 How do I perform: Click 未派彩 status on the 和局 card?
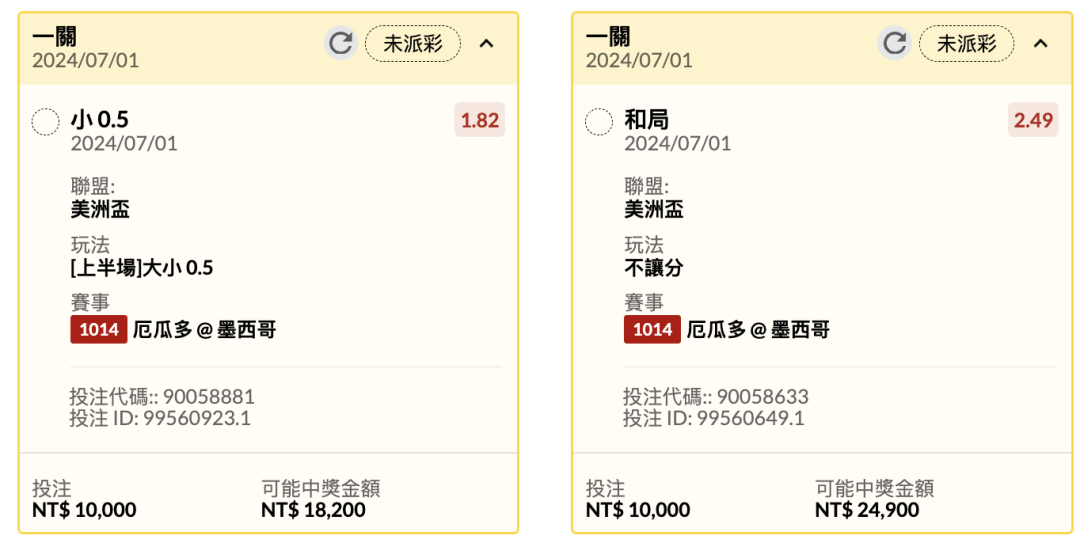(967, 43)
